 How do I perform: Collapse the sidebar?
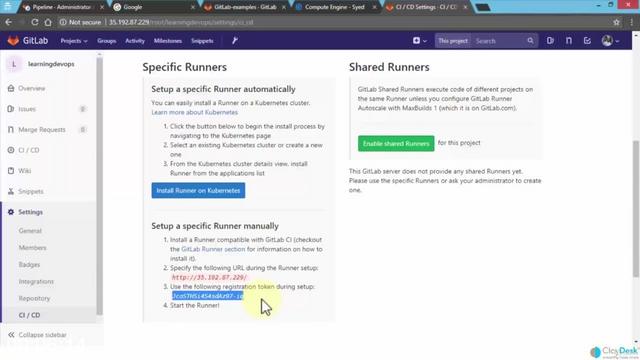click(37, 335)
